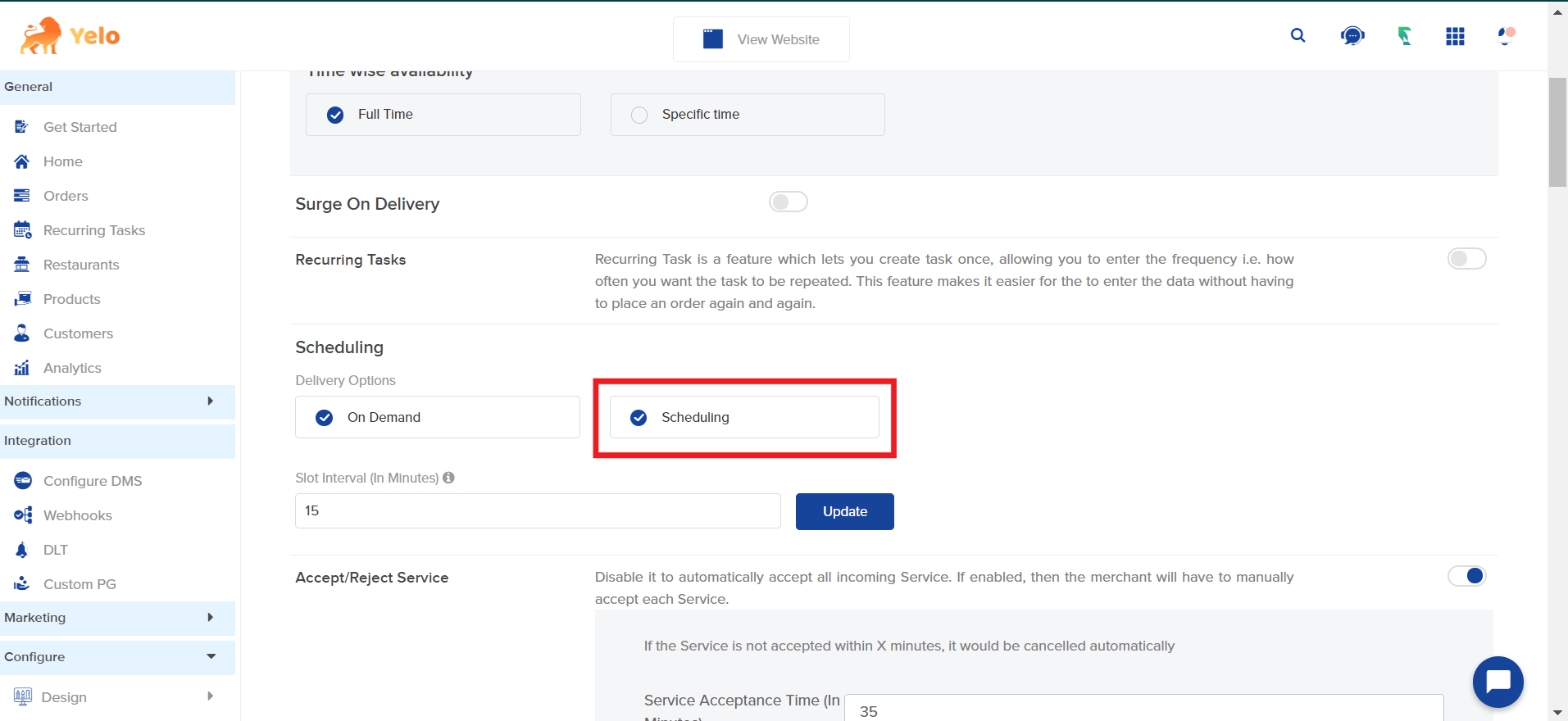This screenshot has height=721, width=1568.
Task: Click the Webhooks icon in sidebar
Action: tap(23, 515)
